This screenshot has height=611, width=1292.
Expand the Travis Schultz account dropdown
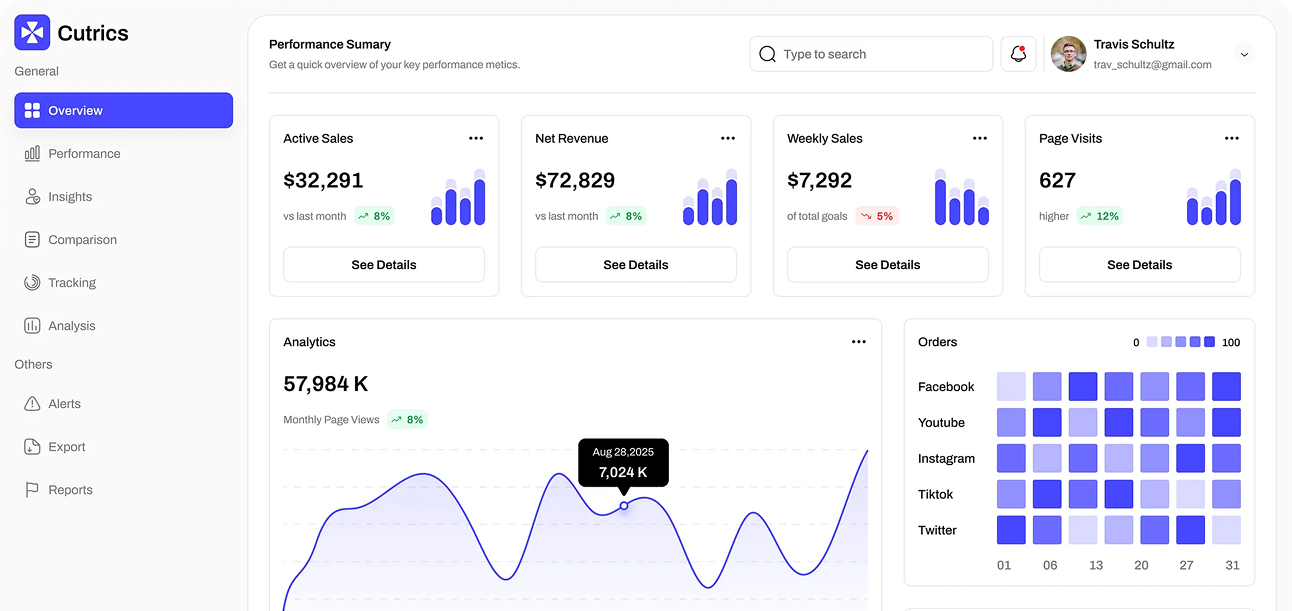click(x=1244, y=55)
